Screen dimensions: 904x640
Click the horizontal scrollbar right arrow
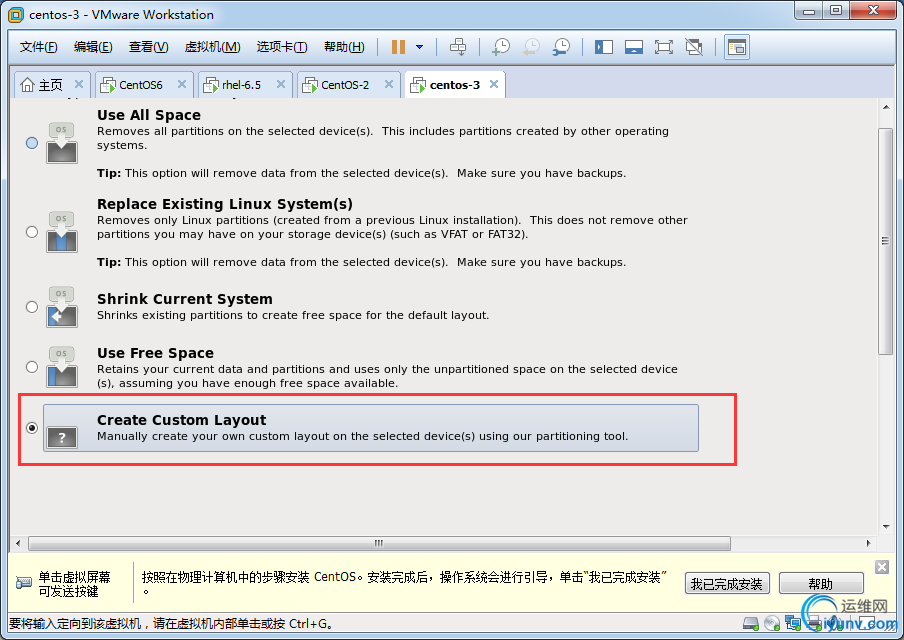click(868, 544)
